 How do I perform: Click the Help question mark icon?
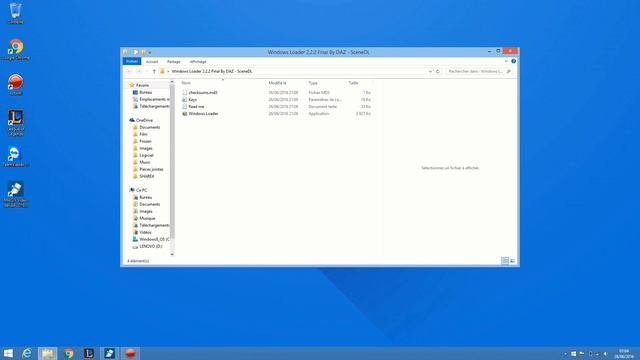pos(513,61)
